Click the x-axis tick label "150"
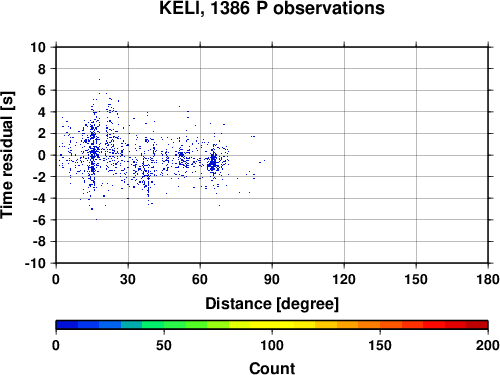500x375 pixels. tap(416, 279)
